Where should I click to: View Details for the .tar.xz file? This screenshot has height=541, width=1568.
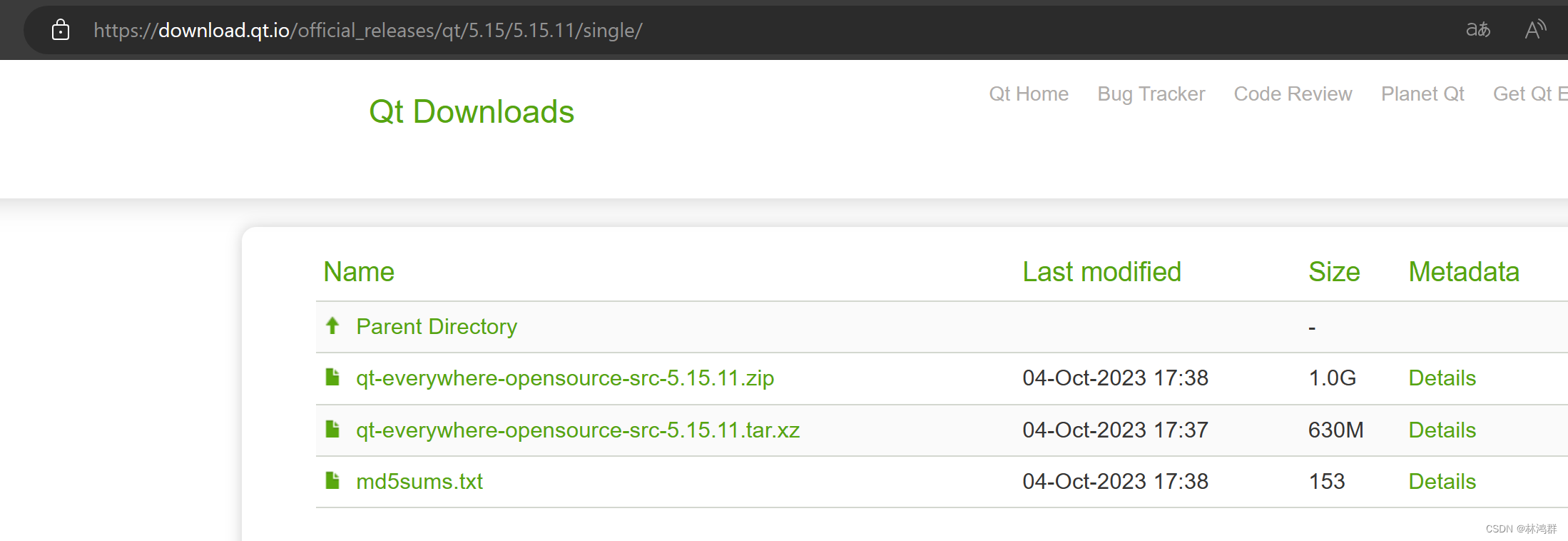1442,430
